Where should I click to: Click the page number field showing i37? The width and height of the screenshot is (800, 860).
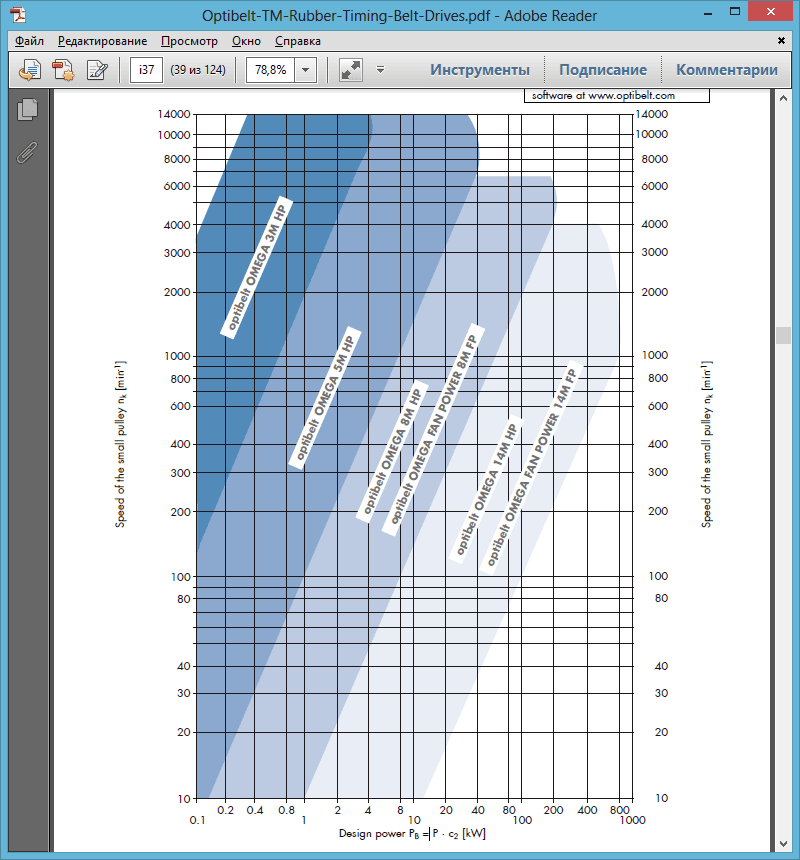click(x=147, y=70)
